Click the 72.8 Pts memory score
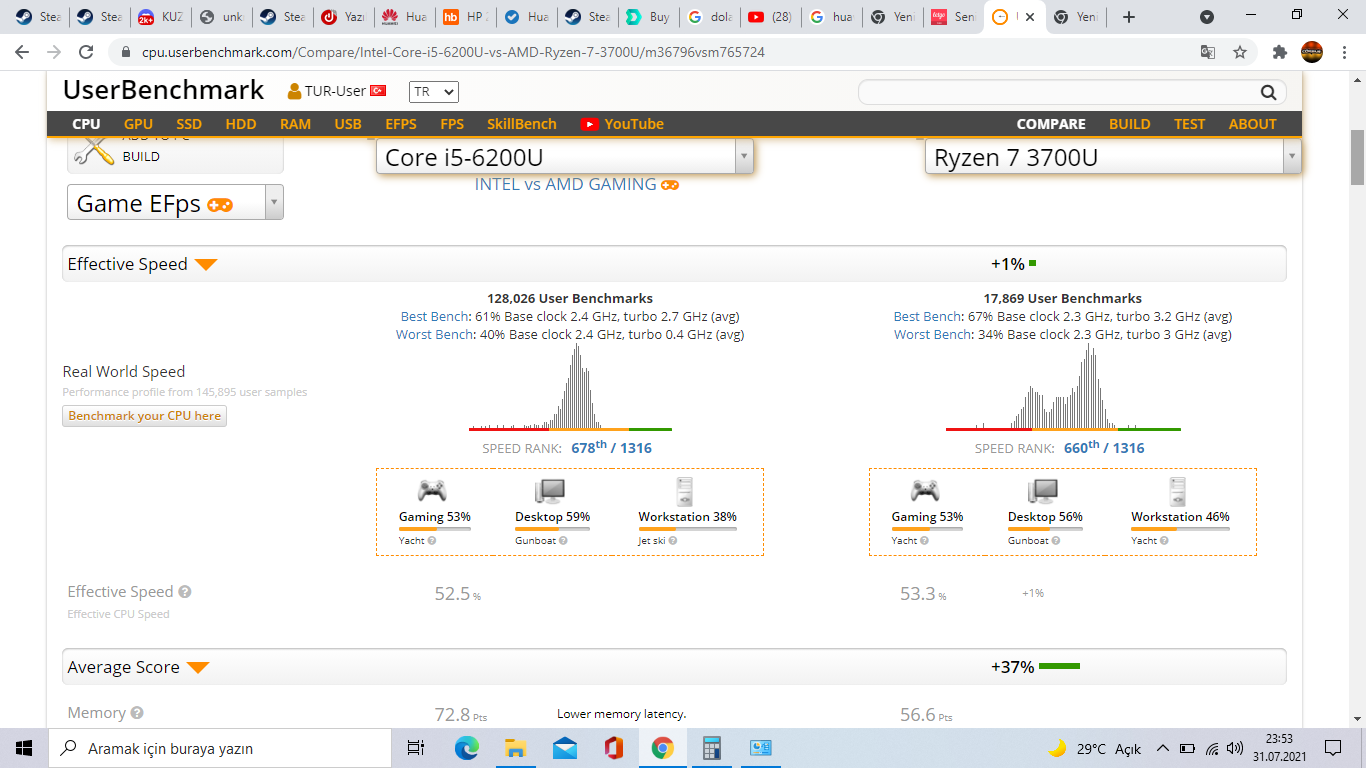The height and width of the screenshot is (768, 1366). [461, 714]
